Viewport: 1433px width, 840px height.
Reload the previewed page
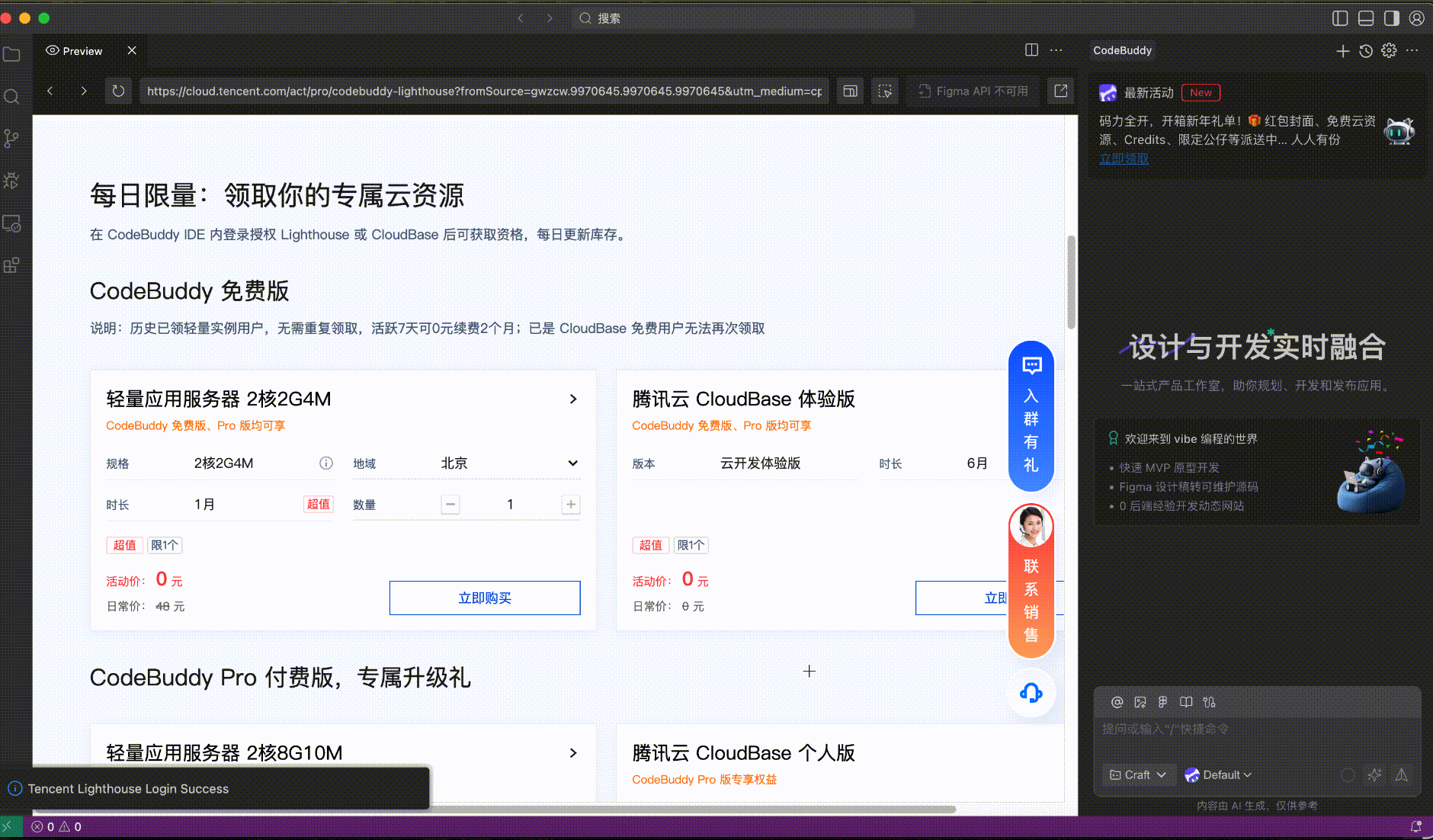[x=118, y=91]
